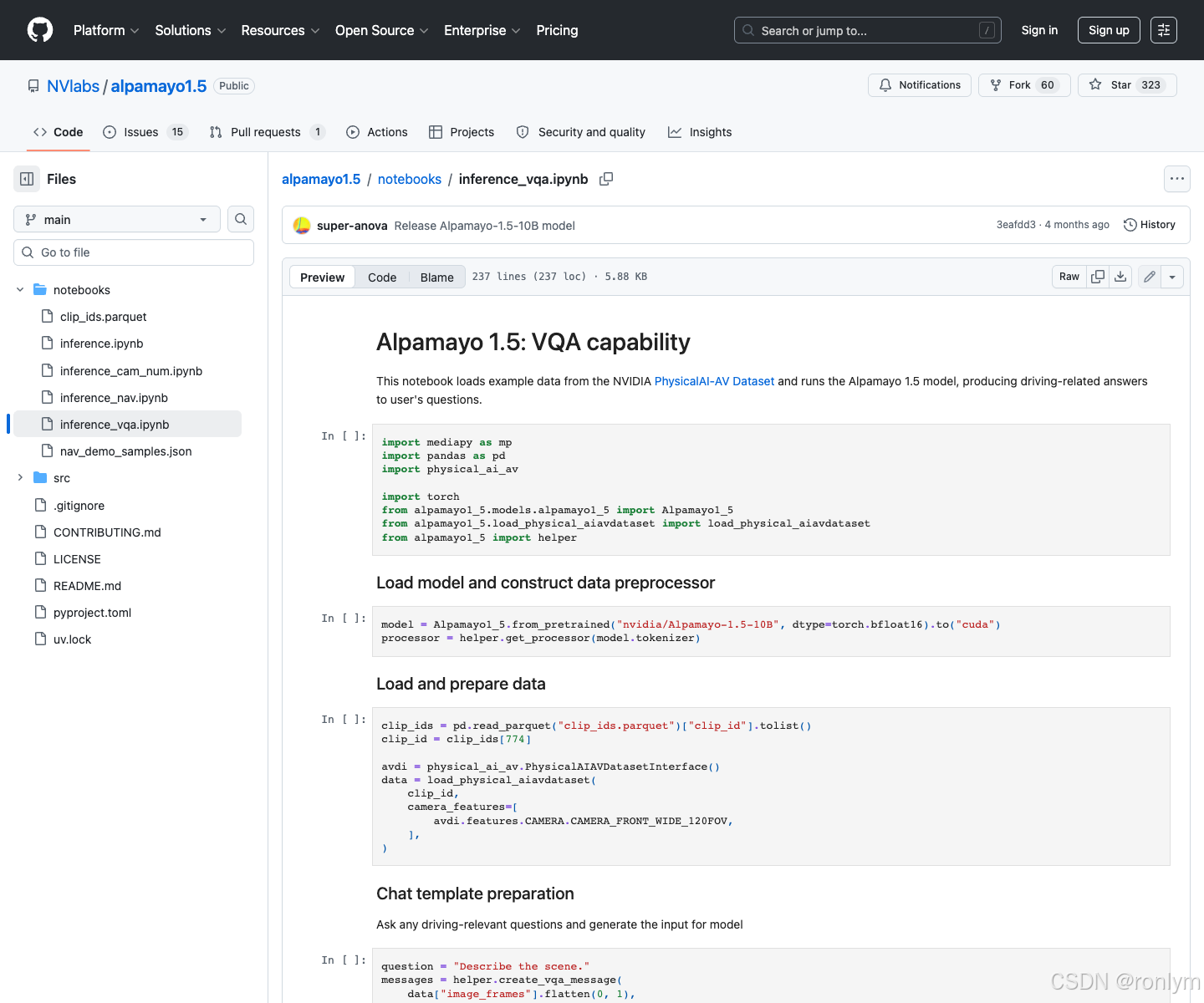Image resolution: width=1204 pixels, height=1003 pixels.
Task: Follow the PhysicalAI-AV Dataset link
Action: tap(714, 381)
